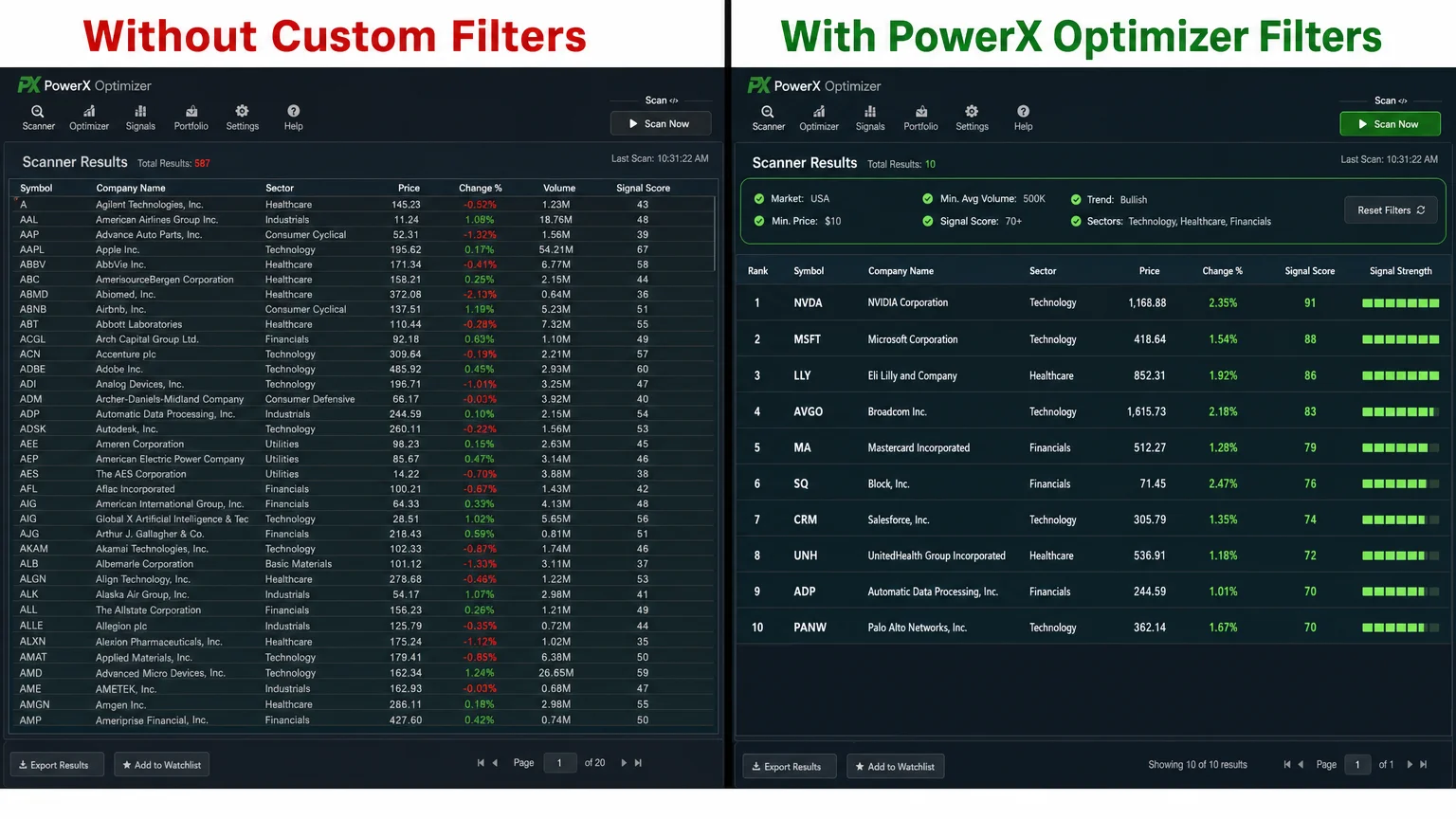The height and width of the screenshot is (819, 1456).
Task: Click Reset Filters button
Action: click(x=1391, y=210)
